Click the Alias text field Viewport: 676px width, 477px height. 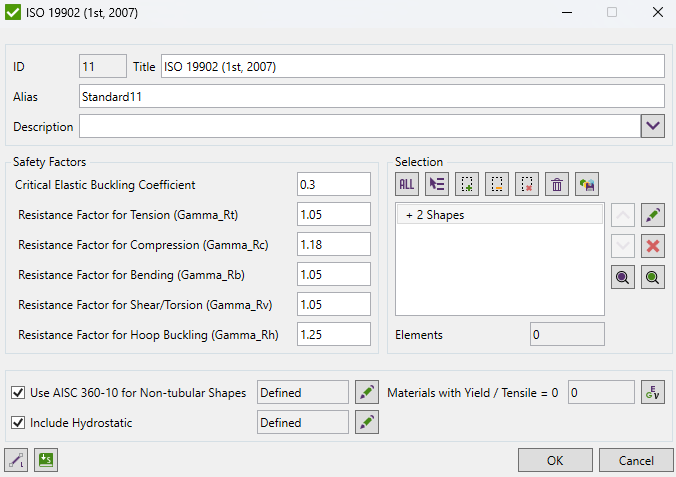[371, 97]
